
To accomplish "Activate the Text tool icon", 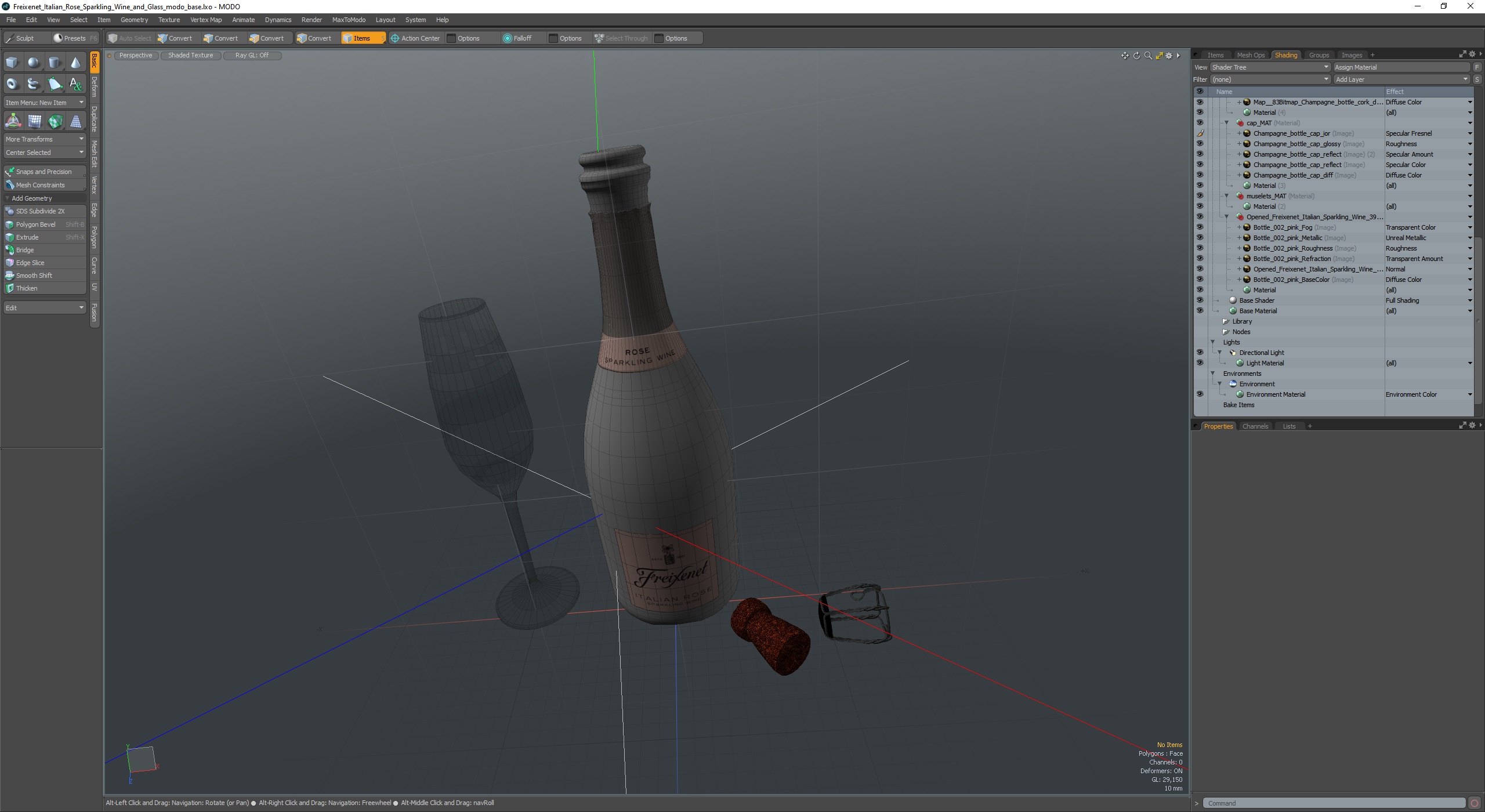I will (x=75, y=84).
